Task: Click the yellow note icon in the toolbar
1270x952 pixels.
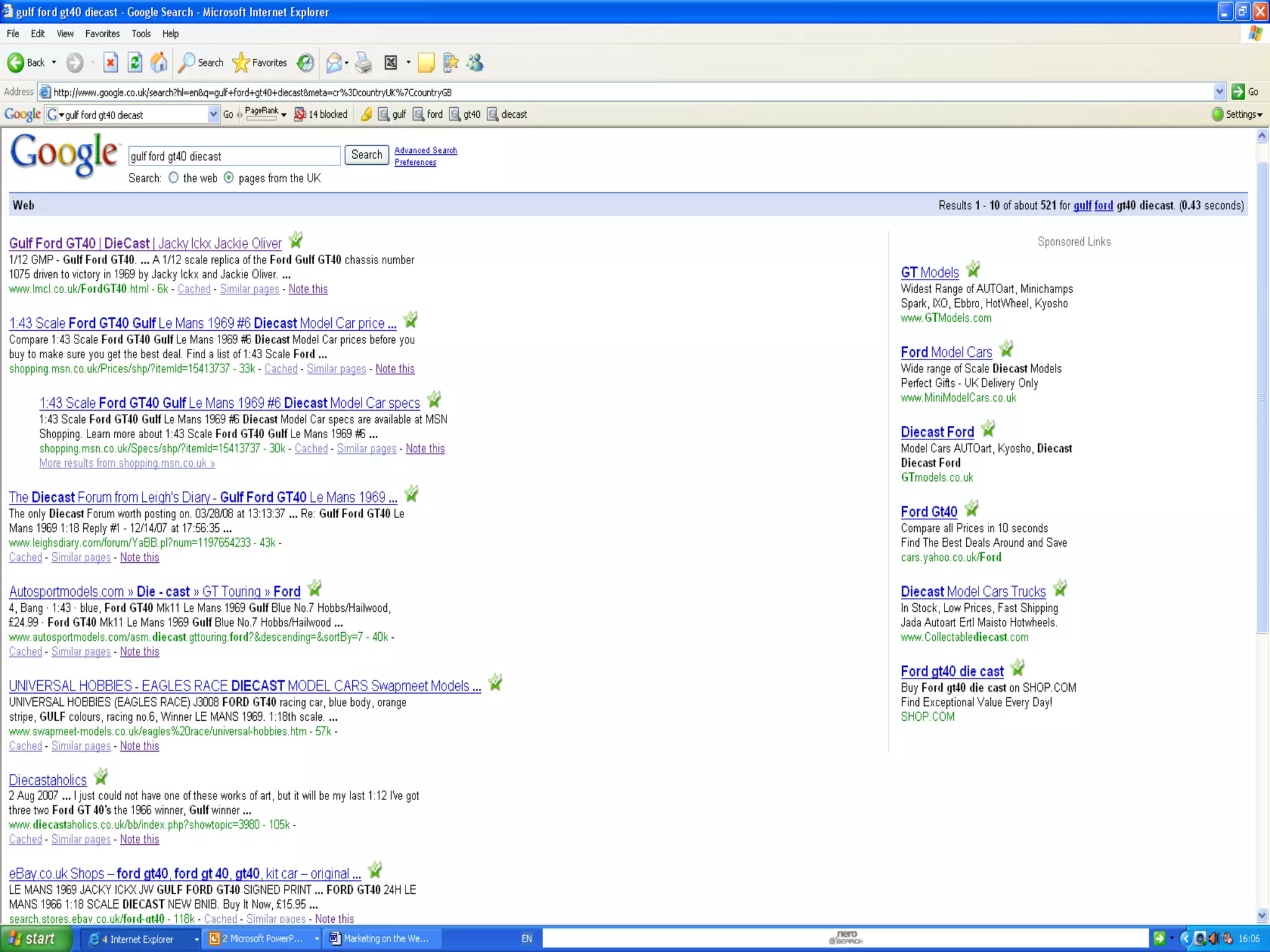Action: point(426,63)
